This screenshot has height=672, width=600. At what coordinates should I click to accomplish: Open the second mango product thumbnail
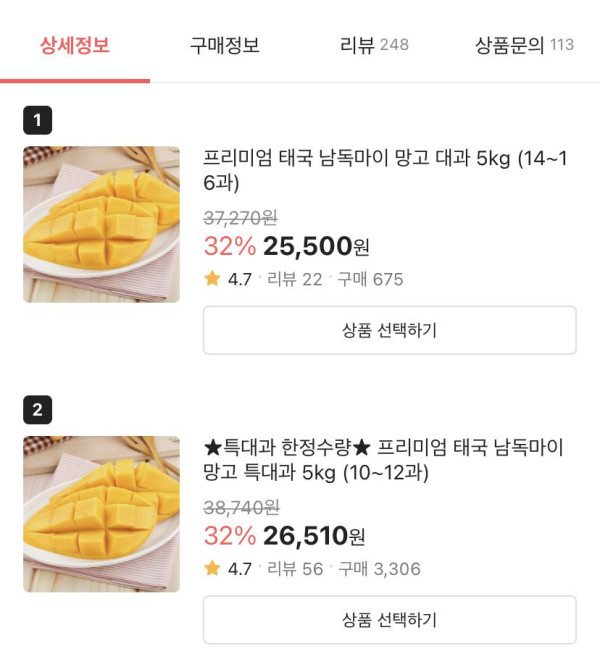(x=101, y=514)
